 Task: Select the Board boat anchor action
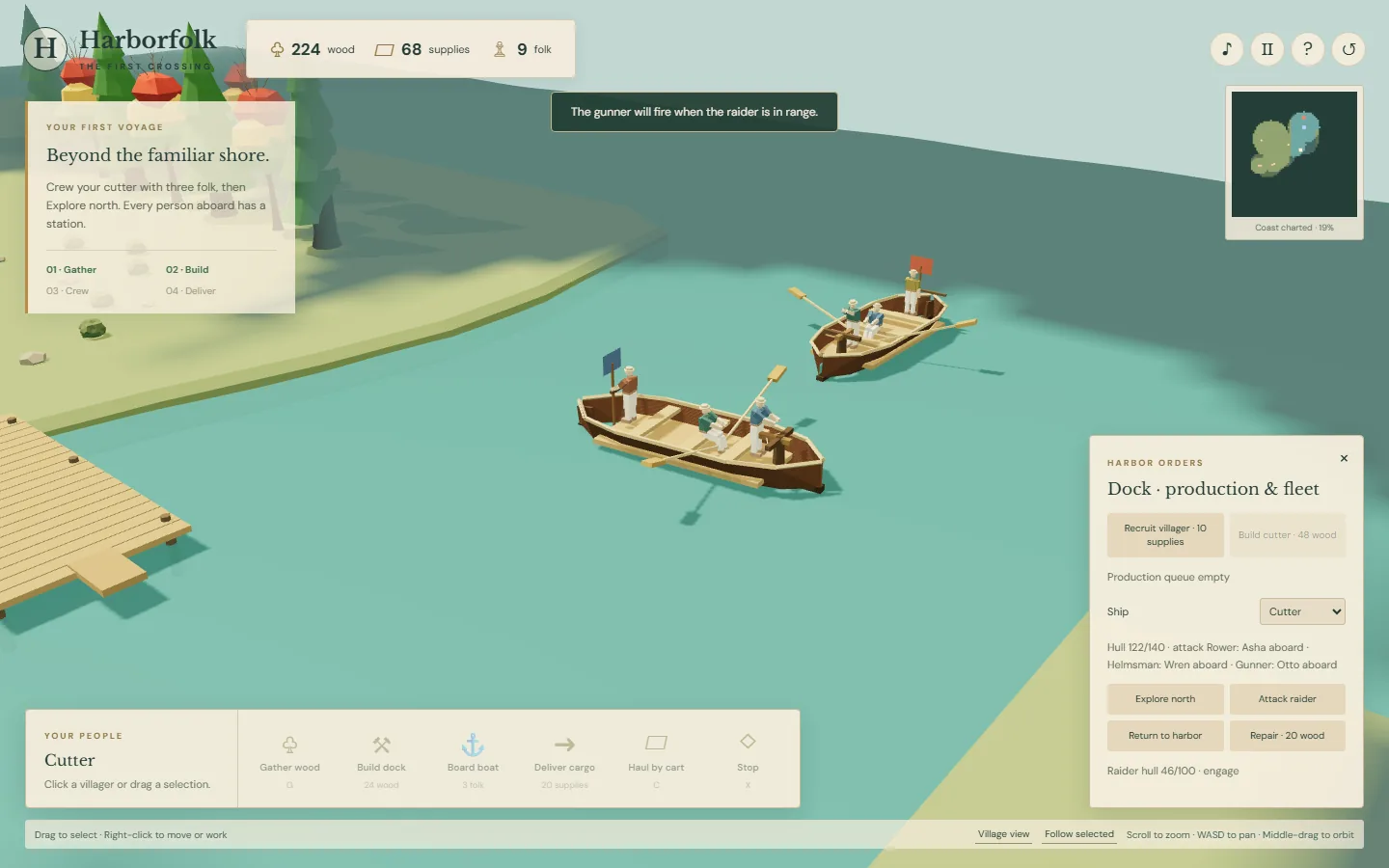pos(473,759)
